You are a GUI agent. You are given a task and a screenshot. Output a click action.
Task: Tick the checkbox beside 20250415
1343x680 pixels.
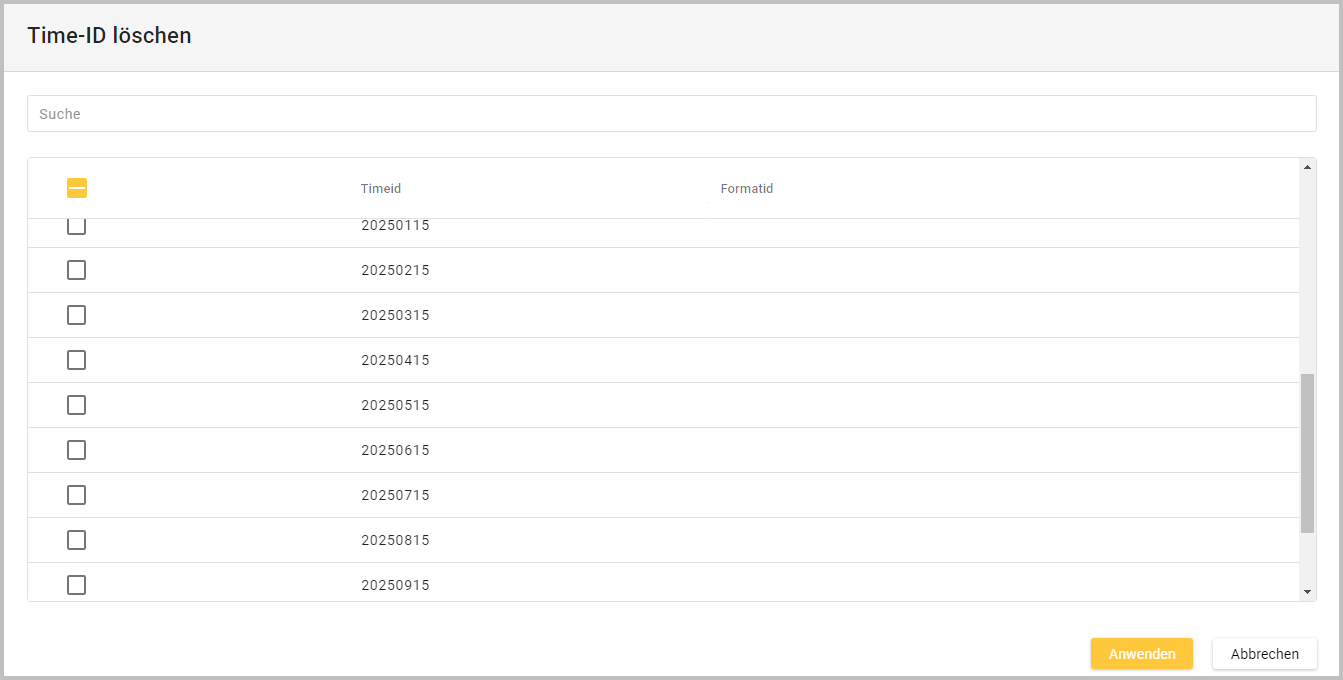[x=76, y=360]
